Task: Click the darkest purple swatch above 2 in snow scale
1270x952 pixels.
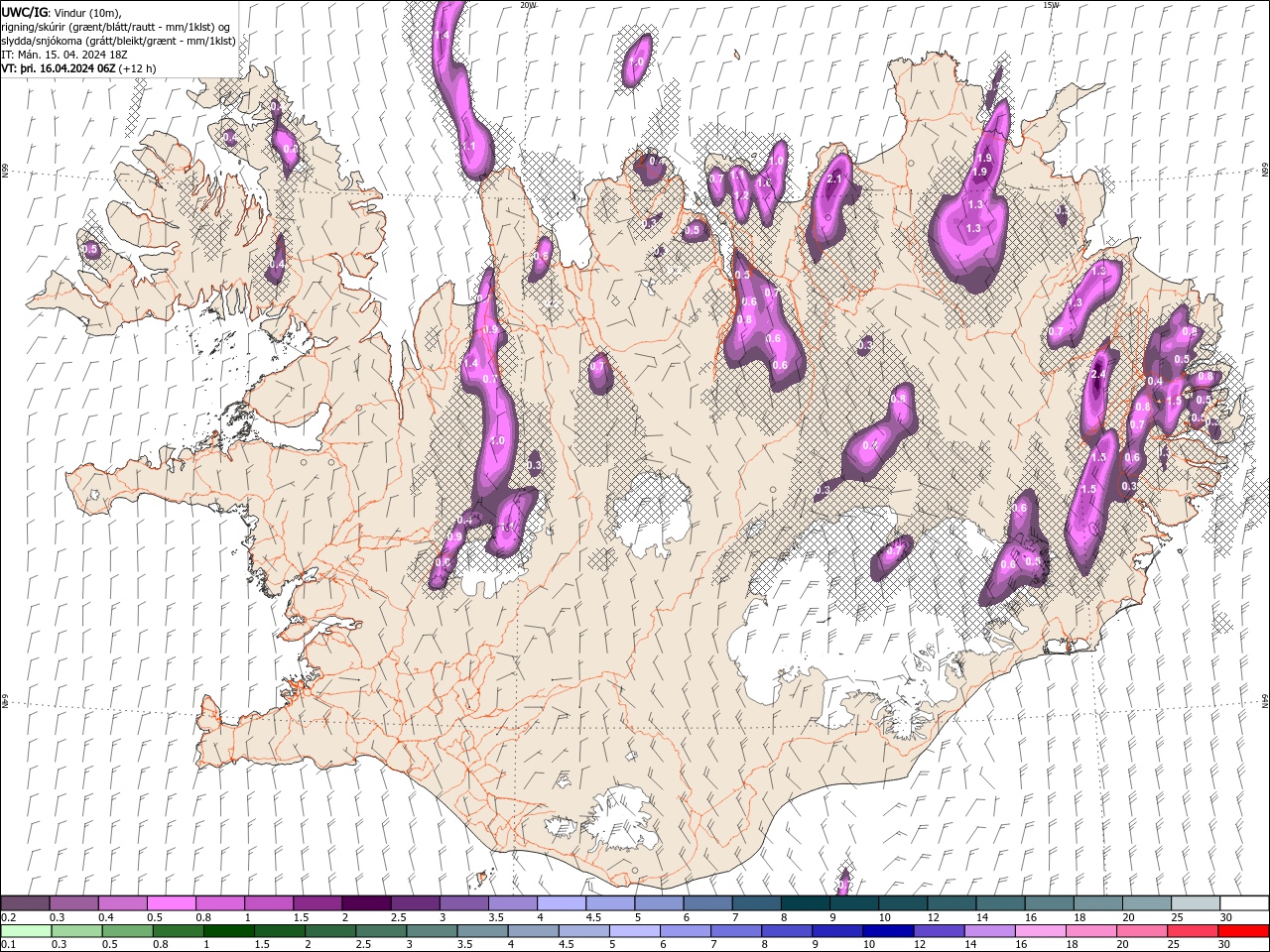Action: 366,903
